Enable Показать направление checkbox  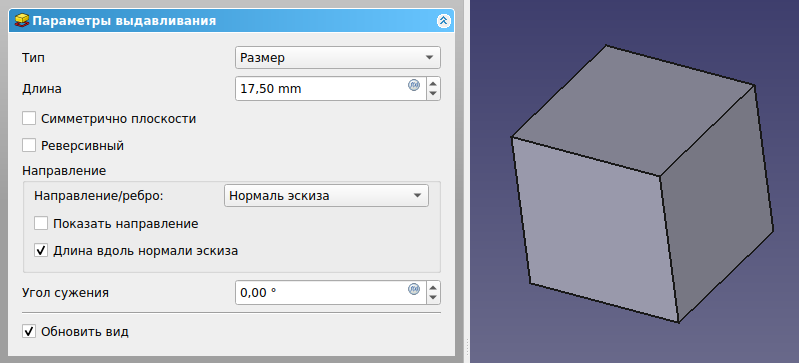(x=41, y=223)
